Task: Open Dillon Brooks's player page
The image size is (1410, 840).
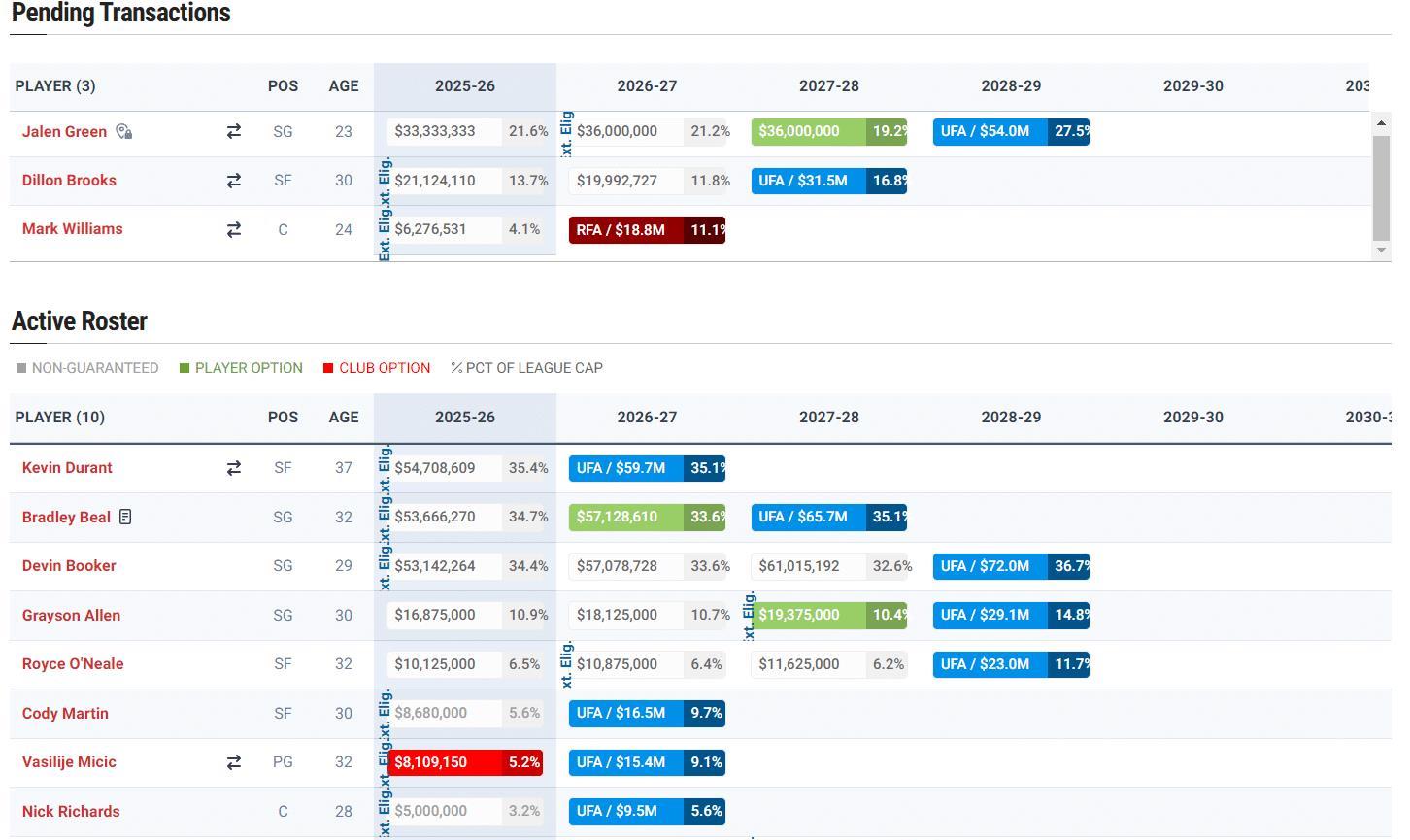Action: [x=69, y=181]
